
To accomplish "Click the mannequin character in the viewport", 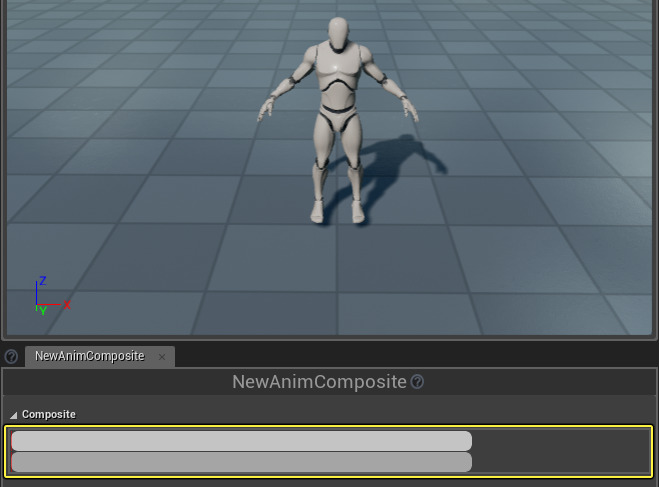I will pos(337,121).
